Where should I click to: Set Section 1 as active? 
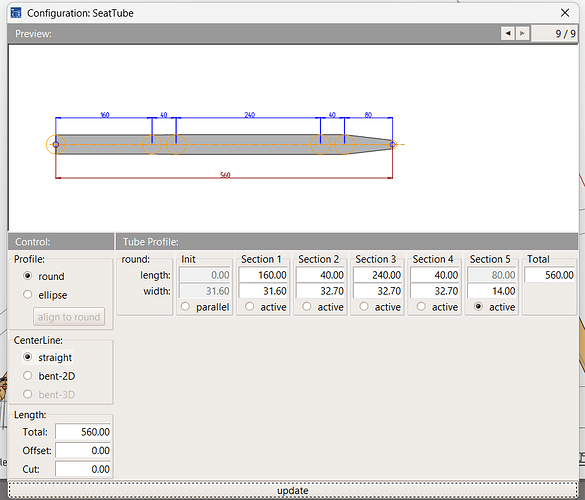coord(250,307)
